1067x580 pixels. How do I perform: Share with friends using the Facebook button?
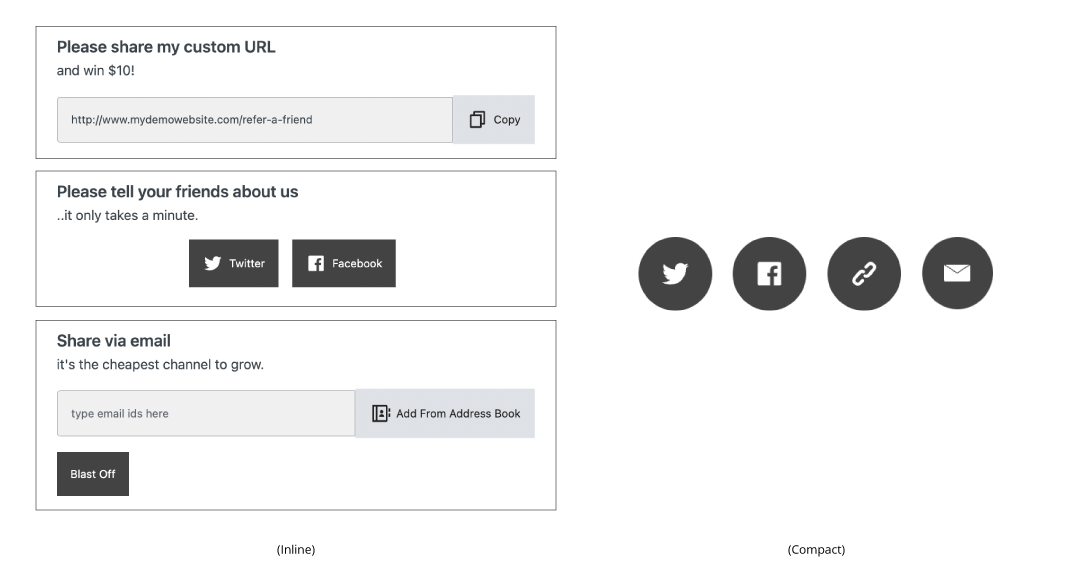(343, 263)
